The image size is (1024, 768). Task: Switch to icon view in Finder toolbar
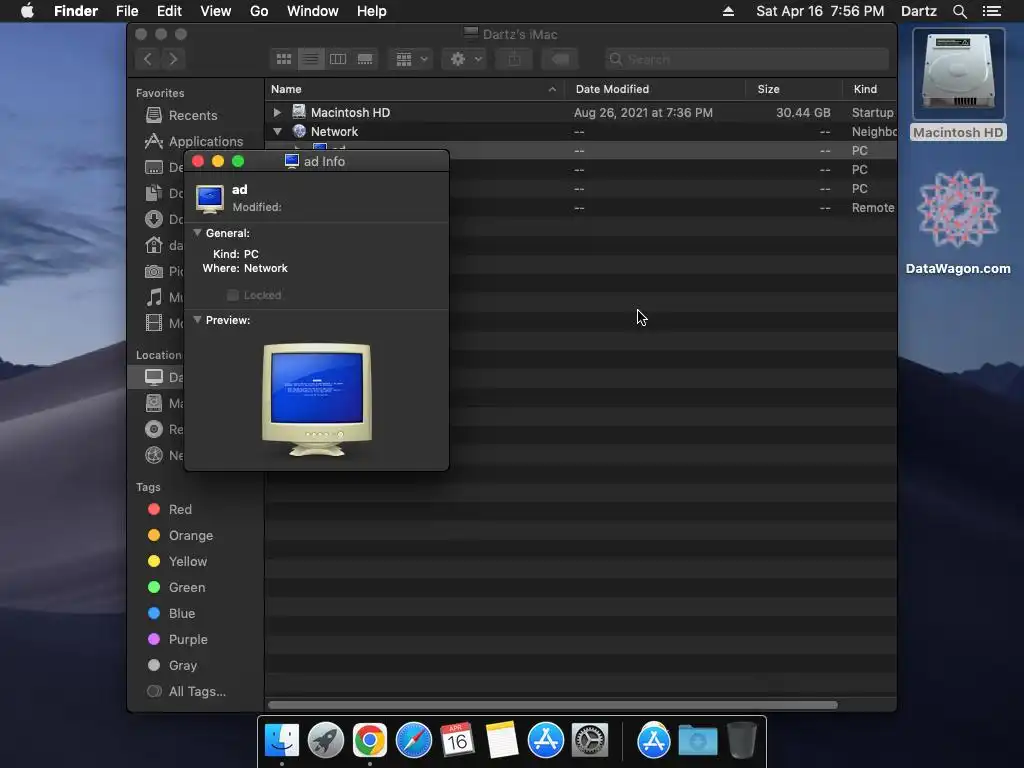click(x=283, y=59)
